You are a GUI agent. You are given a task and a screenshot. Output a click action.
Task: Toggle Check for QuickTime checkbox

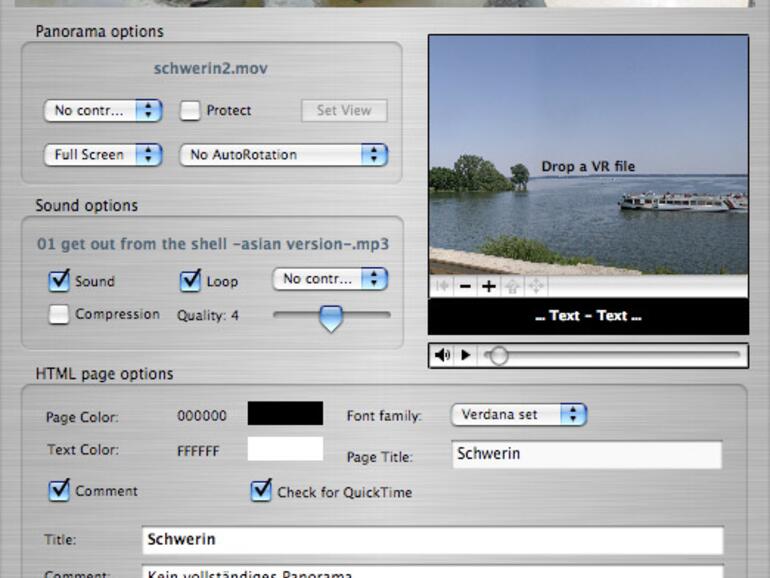click(x=261, y=490)
